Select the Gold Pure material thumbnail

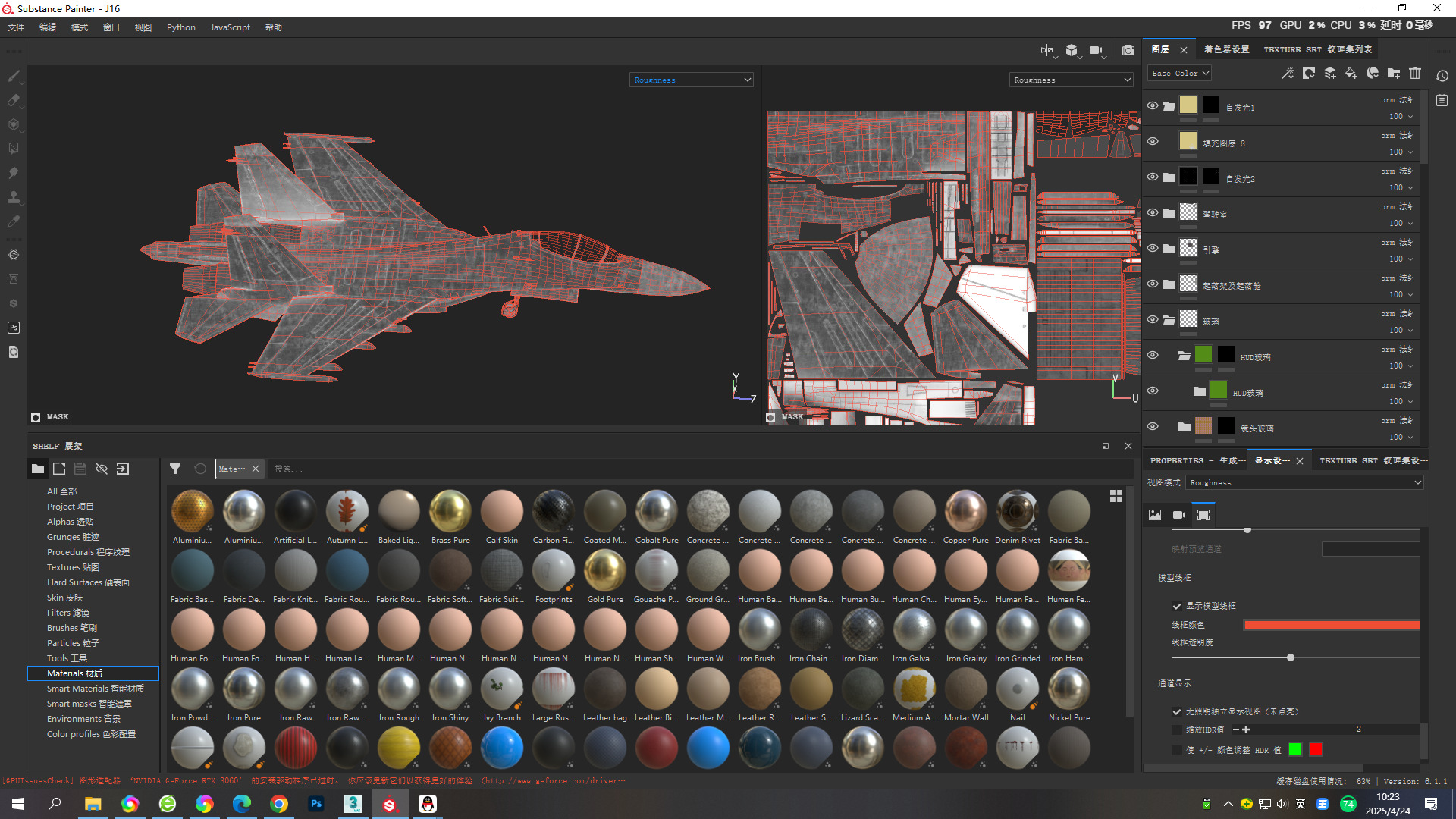coord(605,571)
